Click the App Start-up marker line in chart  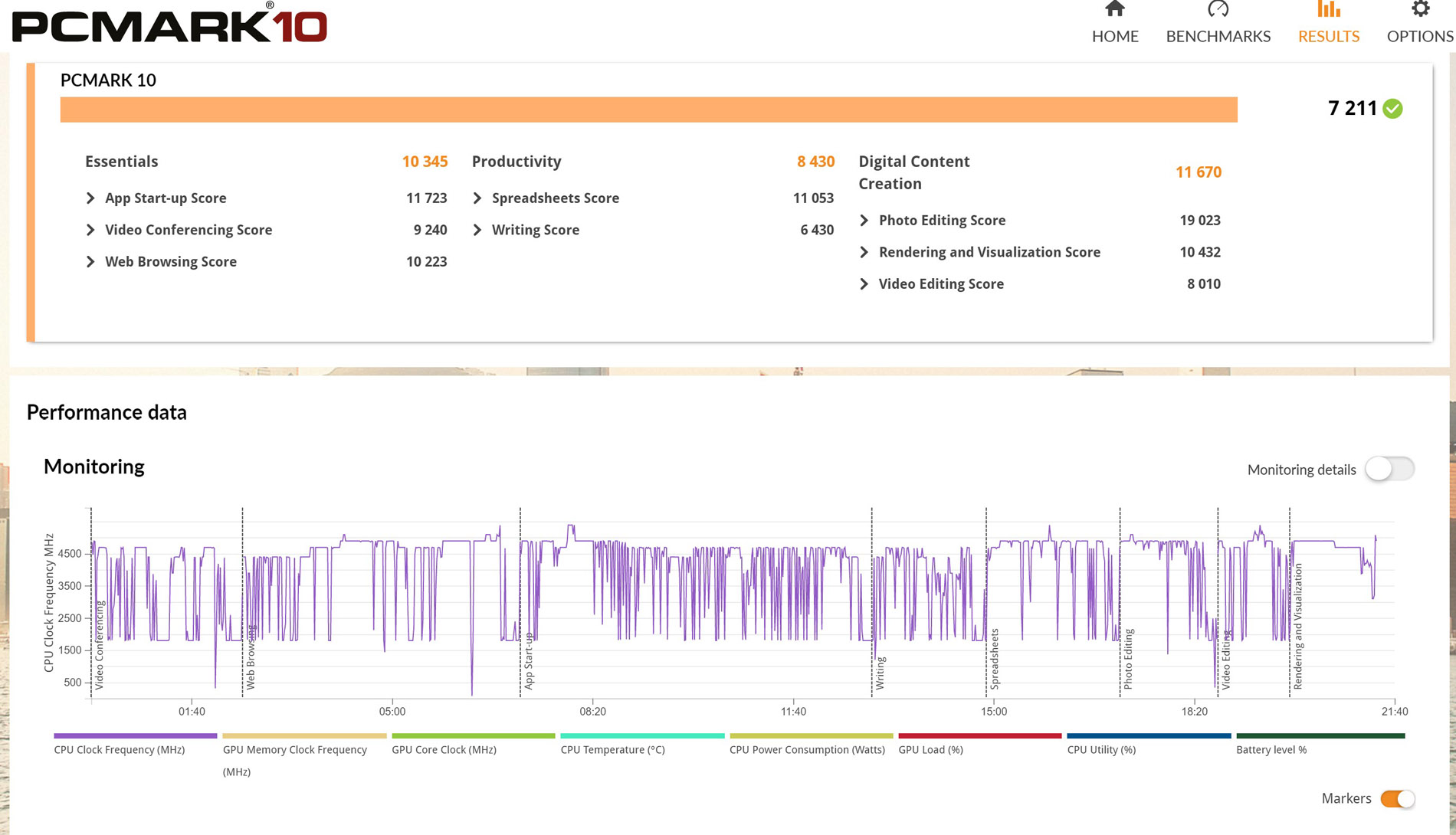pos(520,598)
